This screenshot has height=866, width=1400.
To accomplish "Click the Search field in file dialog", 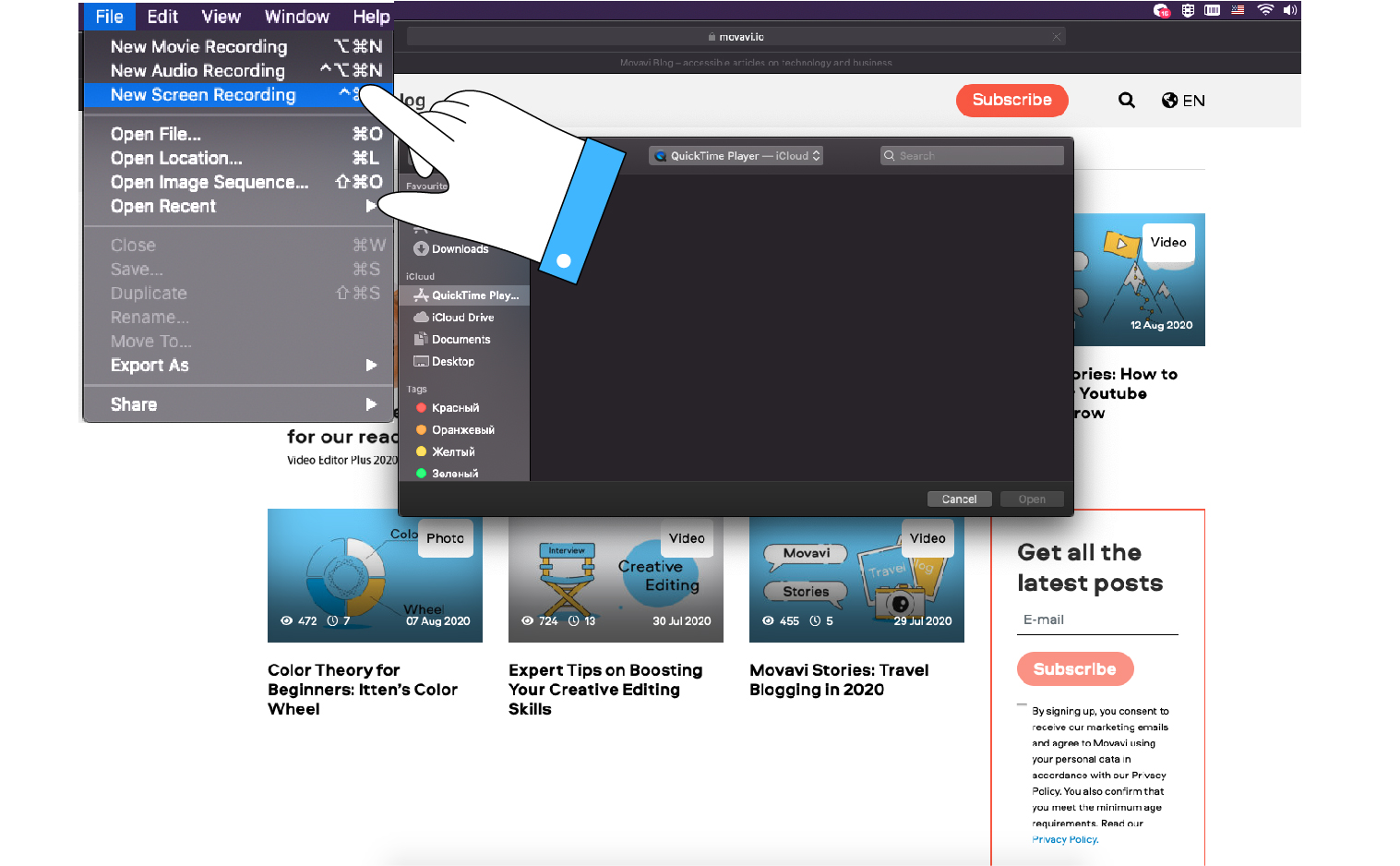I will coord(972,156).
